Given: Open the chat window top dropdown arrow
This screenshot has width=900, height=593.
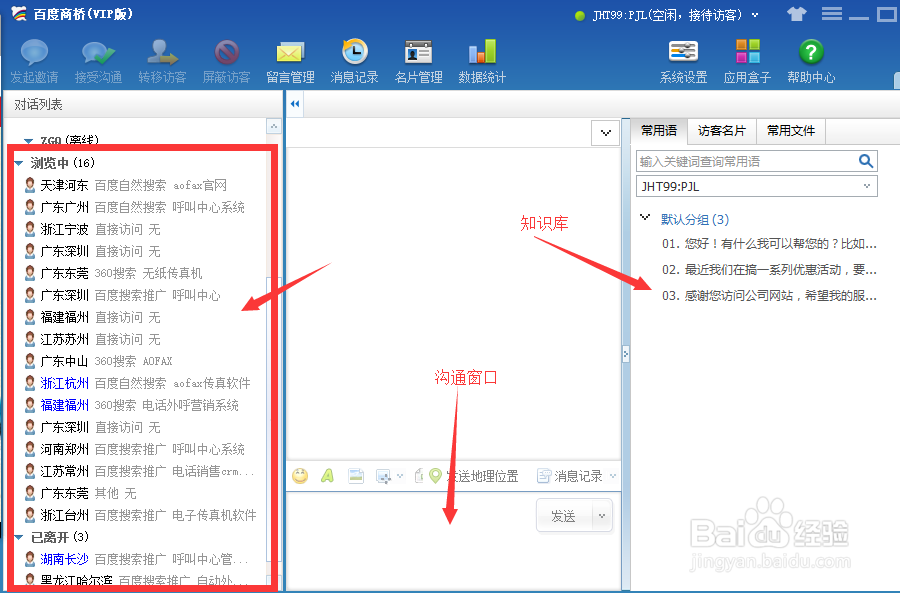Looking at the screenshot, I should pyautogui.click(x=606, y=133).
